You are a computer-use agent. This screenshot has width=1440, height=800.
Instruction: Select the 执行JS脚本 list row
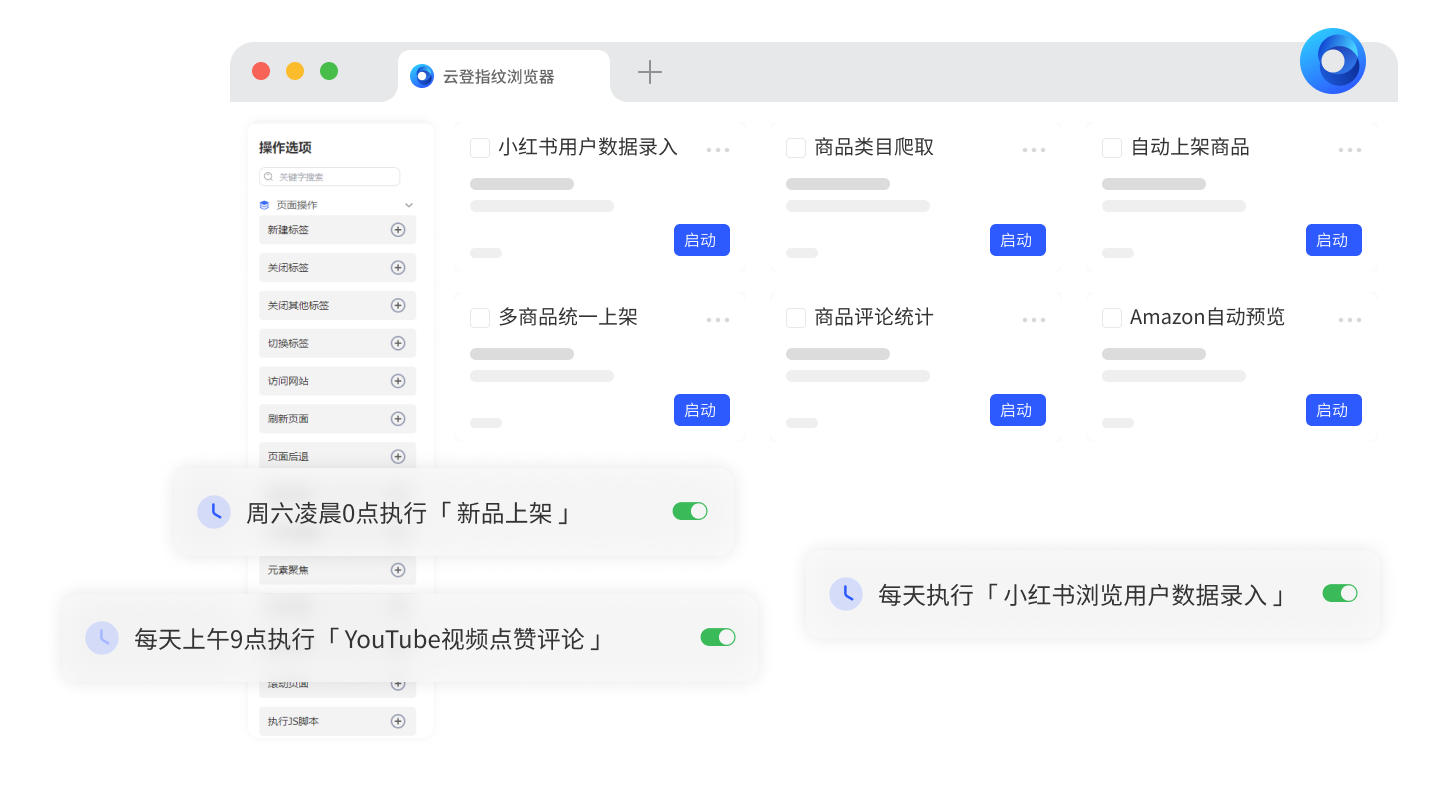337,721
